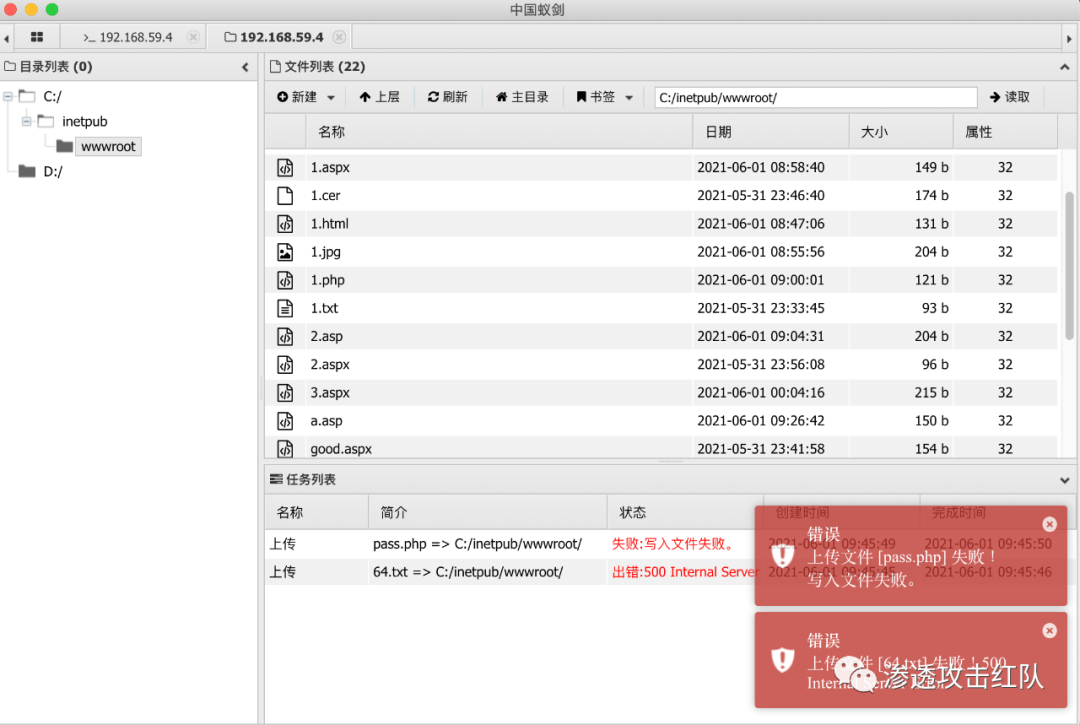Screen dimensions: 1080x725
Task: Click the 1.txt text file icon
Action: click(x=285, y=308)
